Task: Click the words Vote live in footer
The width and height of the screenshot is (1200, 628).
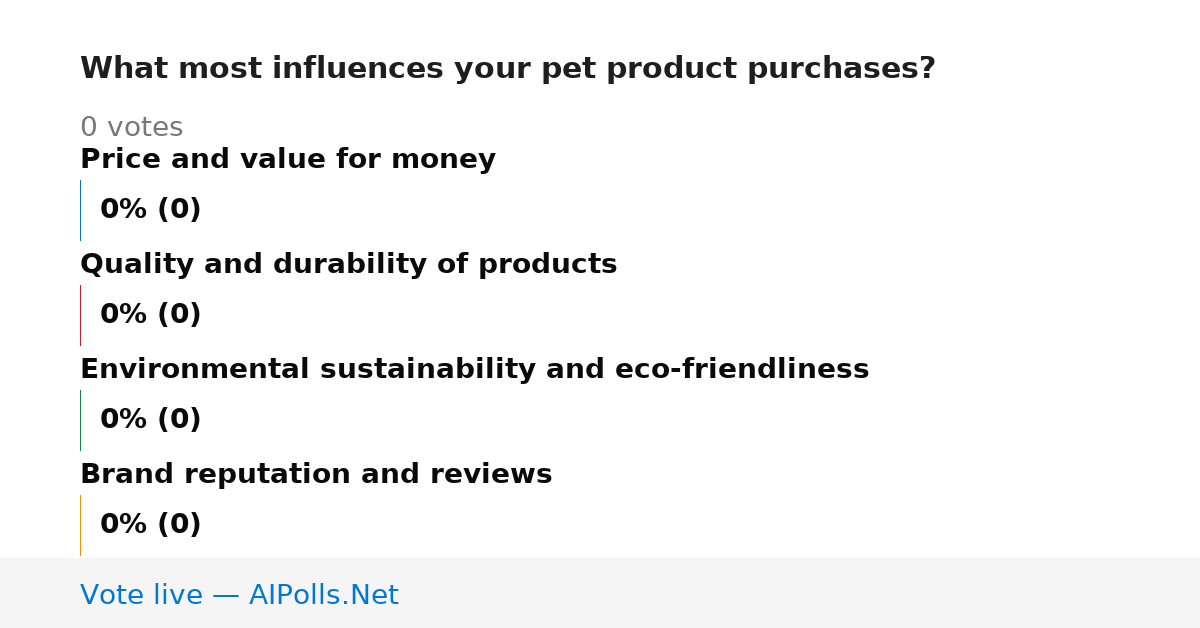Action: pos(141,595)
